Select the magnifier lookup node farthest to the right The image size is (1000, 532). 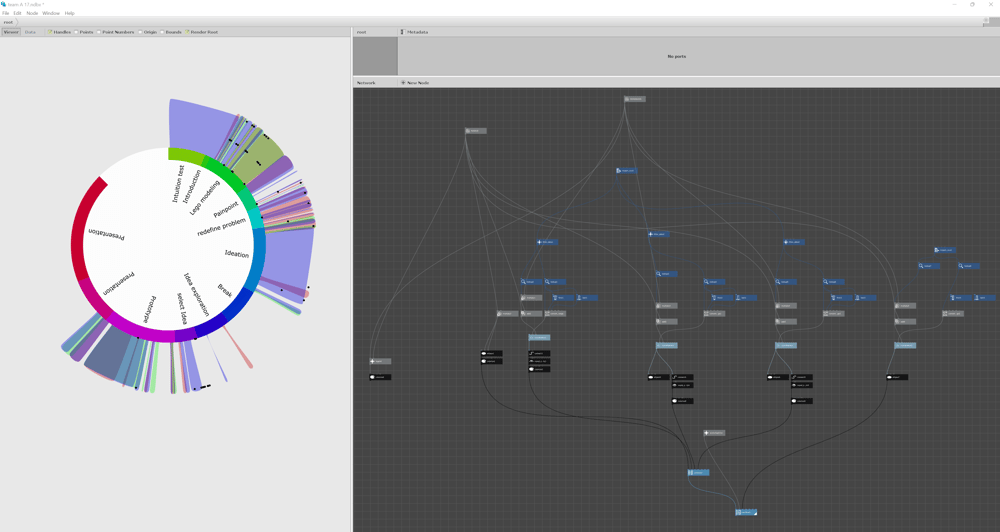(968, 266)
